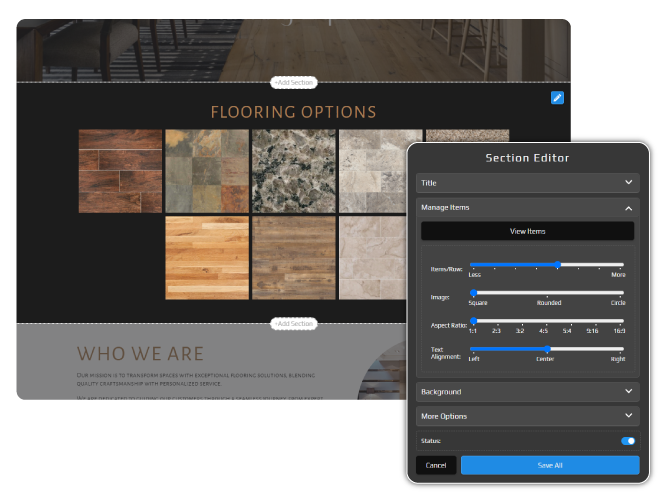Click Save All button

[549, 465]
